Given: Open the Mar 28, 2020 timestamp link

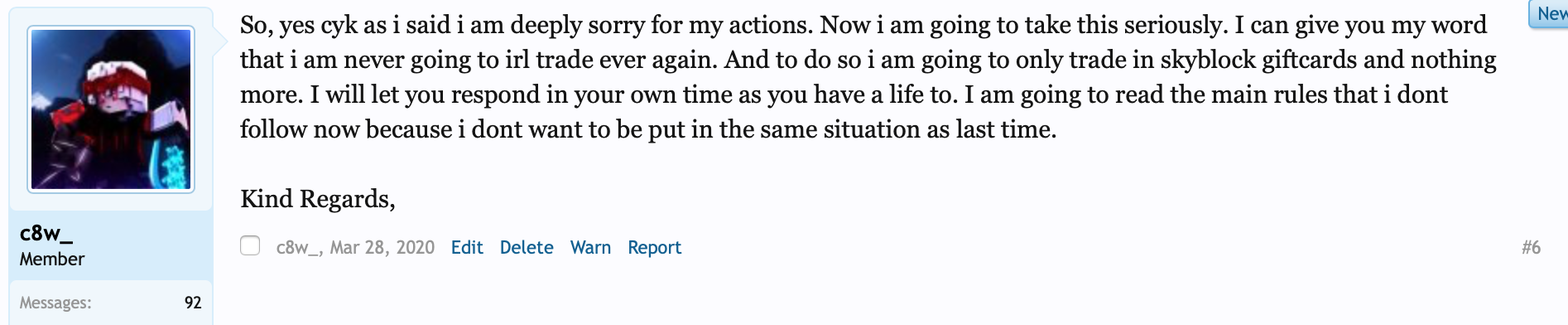Looking at the screenshot, I should tap(382, 247).
